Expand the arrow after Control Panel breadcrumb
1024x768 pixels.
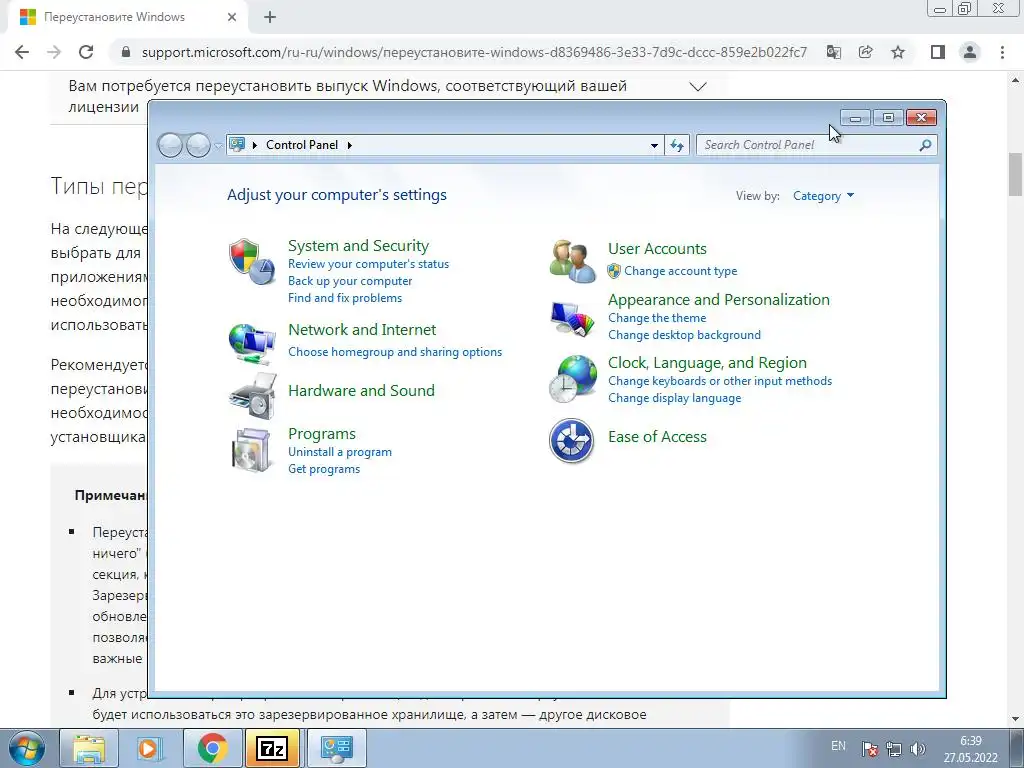point(349,145)
